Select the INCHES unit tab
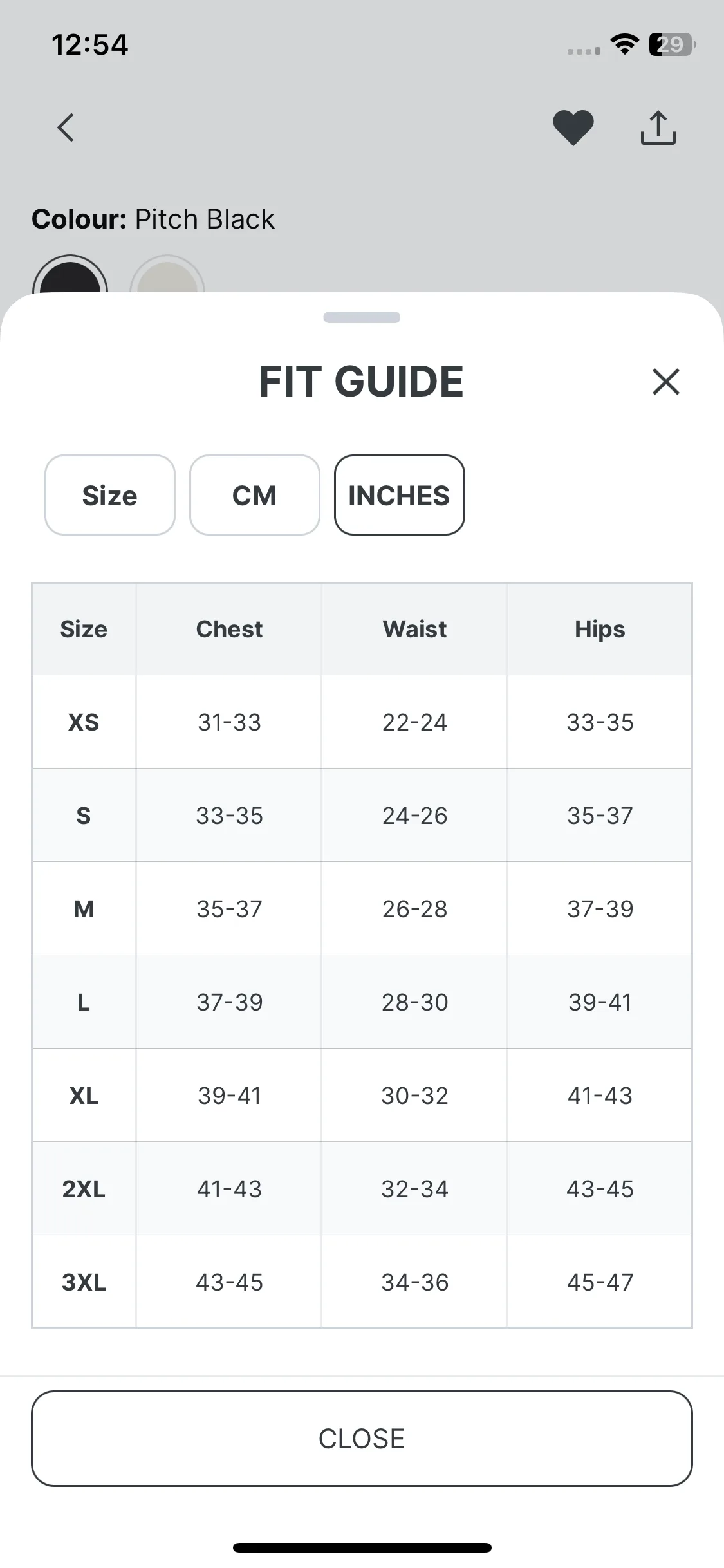 tap(399, 495)
